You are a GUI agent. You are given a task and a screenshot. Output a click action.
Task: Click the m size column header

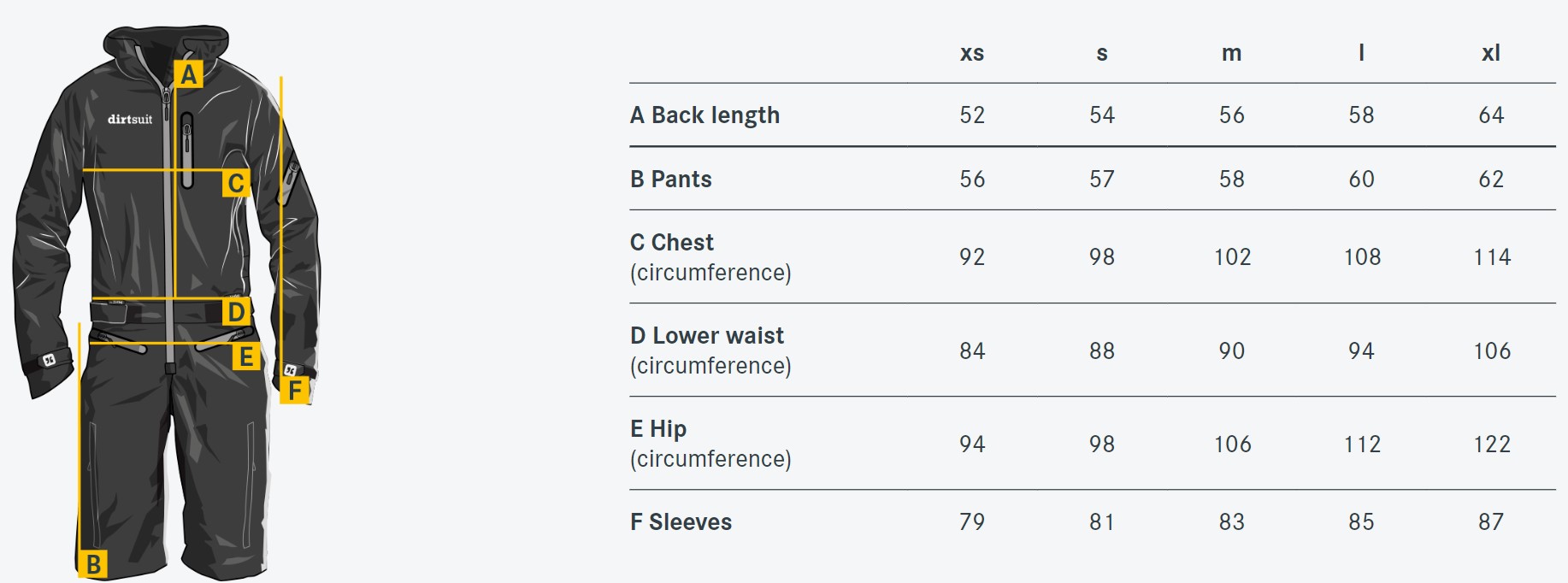(x=1231, y=53)
